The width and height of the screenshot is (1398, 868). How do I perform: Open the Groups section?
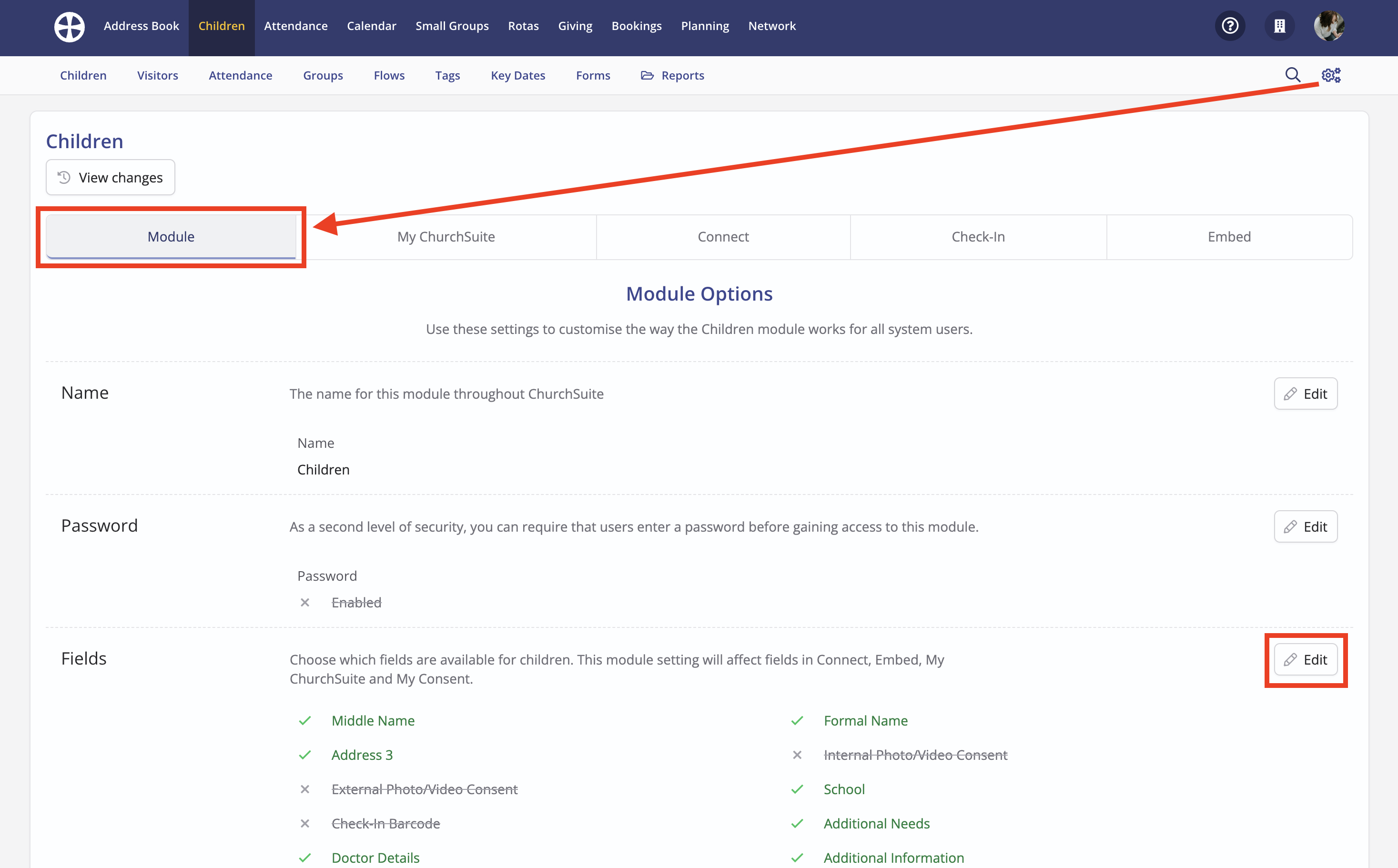[323, 75]
